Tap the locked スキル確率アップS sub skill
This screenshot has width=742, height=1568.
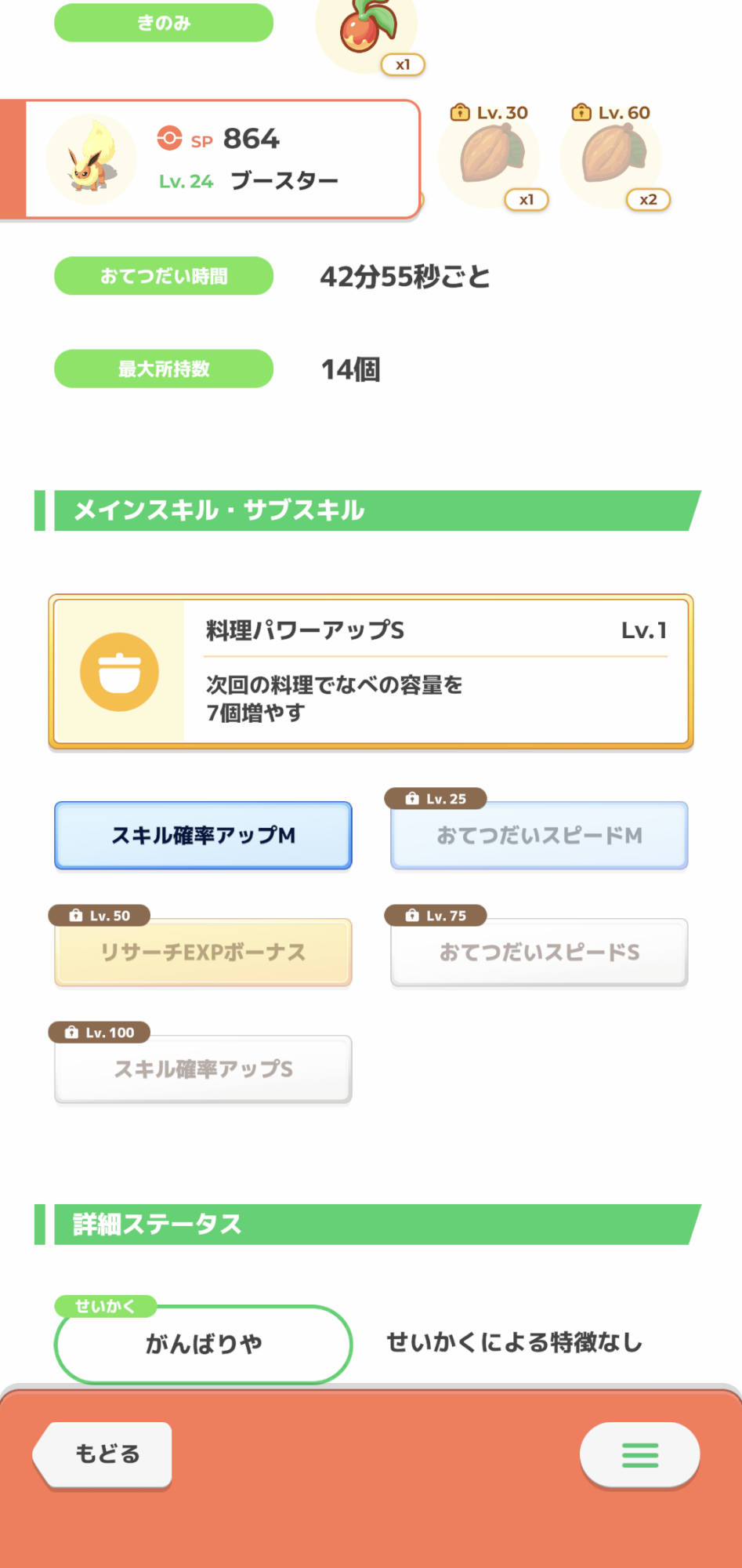203,1069
